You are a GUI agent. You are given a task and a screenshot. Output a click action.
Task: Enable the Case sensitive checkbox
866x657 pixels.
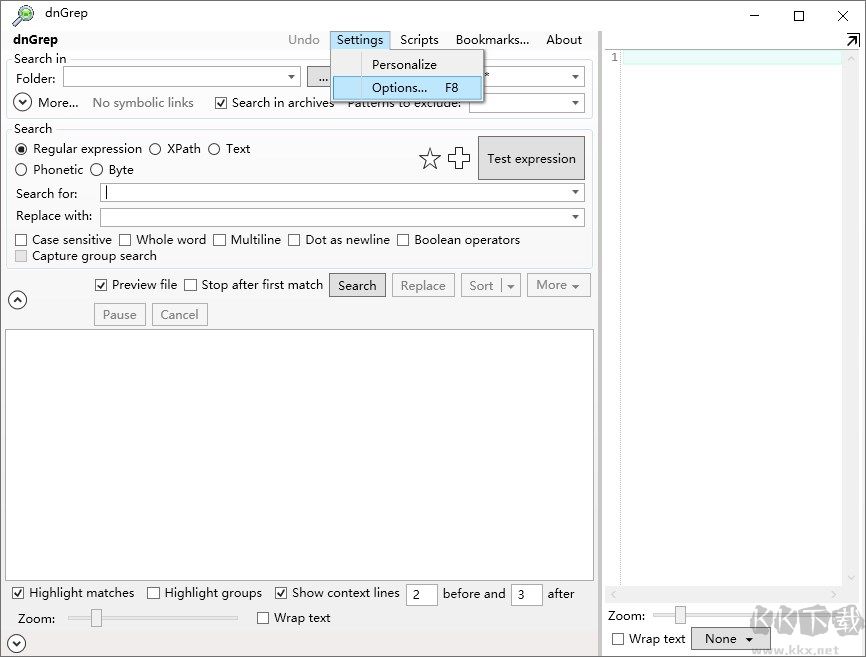(x=20, y=240)
